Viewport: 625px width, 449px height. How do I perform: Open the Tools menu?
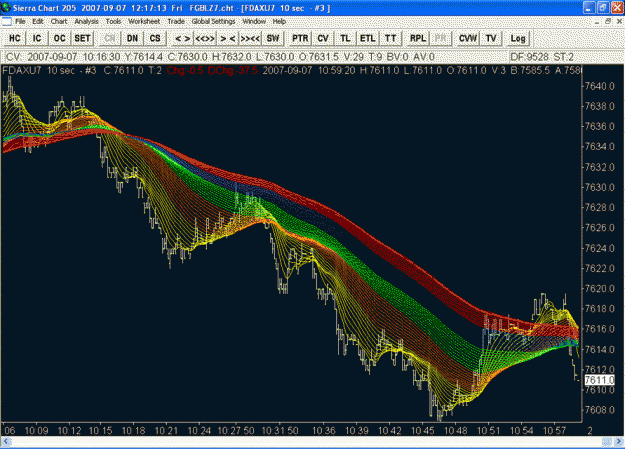pos(113,22)
